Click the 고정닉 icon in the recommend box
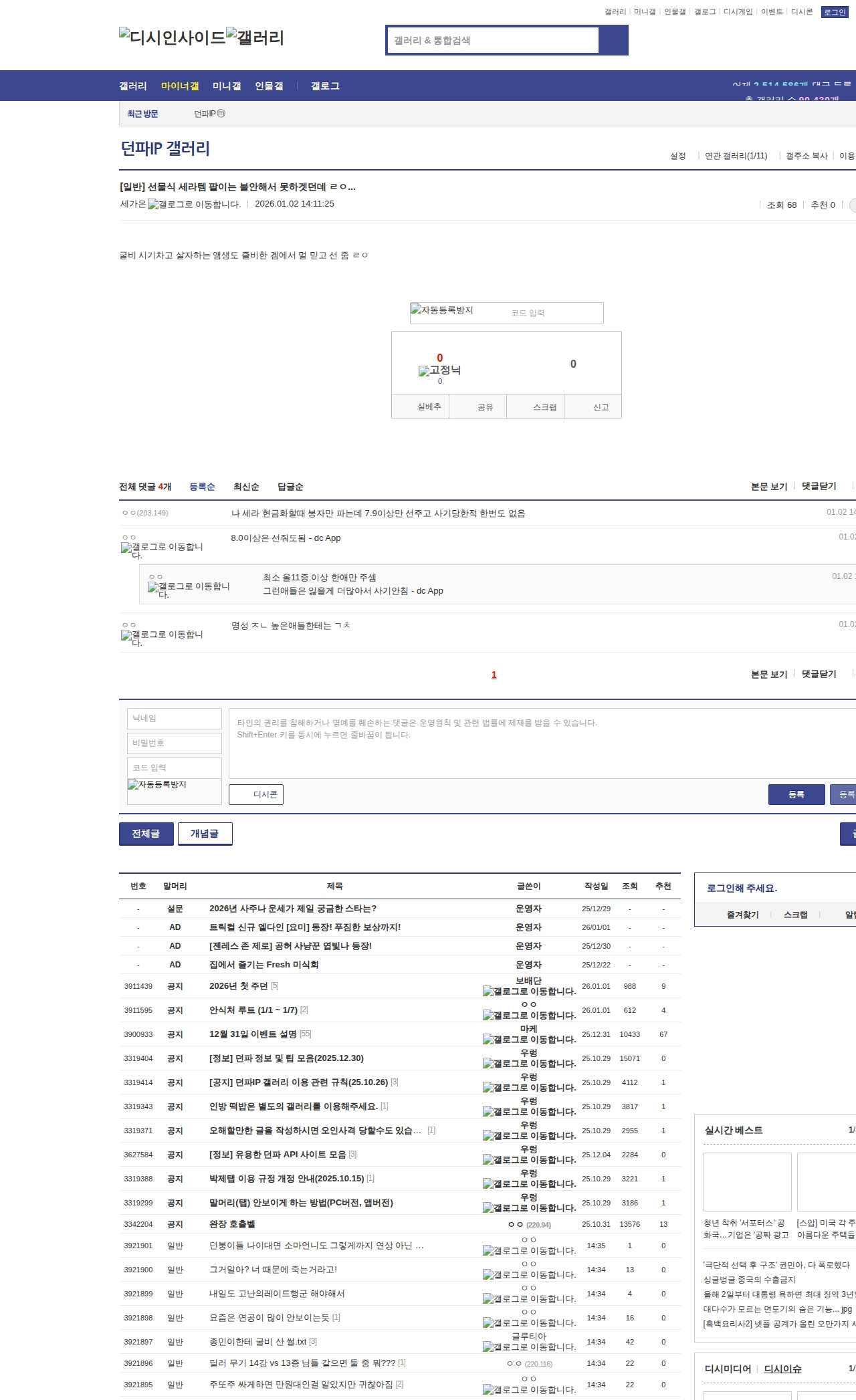856x1400 pixels. coord(439,370)
